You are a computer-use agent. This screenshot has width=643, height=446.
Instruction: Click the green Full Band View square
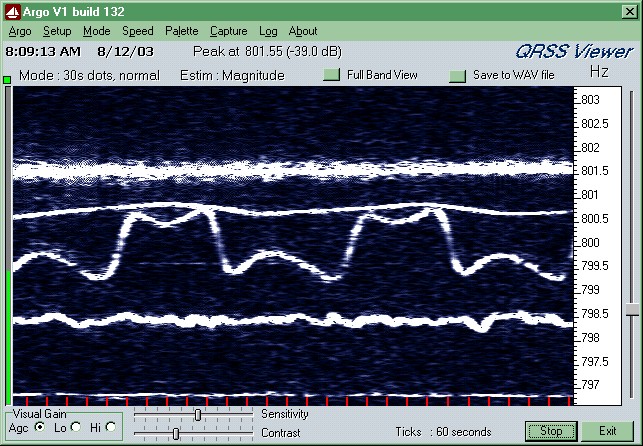coord(331,75)
